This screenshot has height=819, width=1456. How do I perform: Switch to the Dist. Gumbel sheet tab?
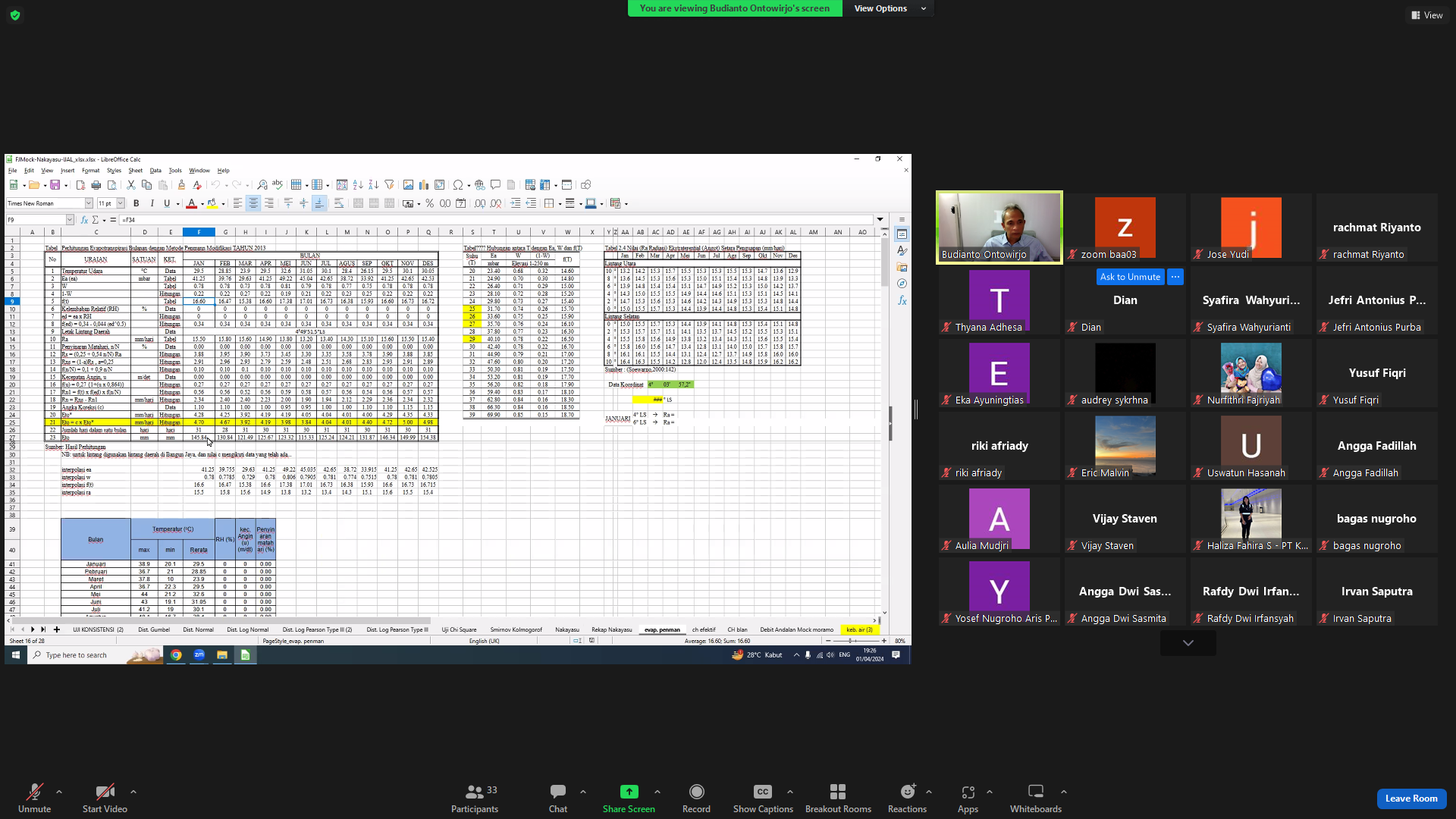[154, 630]
